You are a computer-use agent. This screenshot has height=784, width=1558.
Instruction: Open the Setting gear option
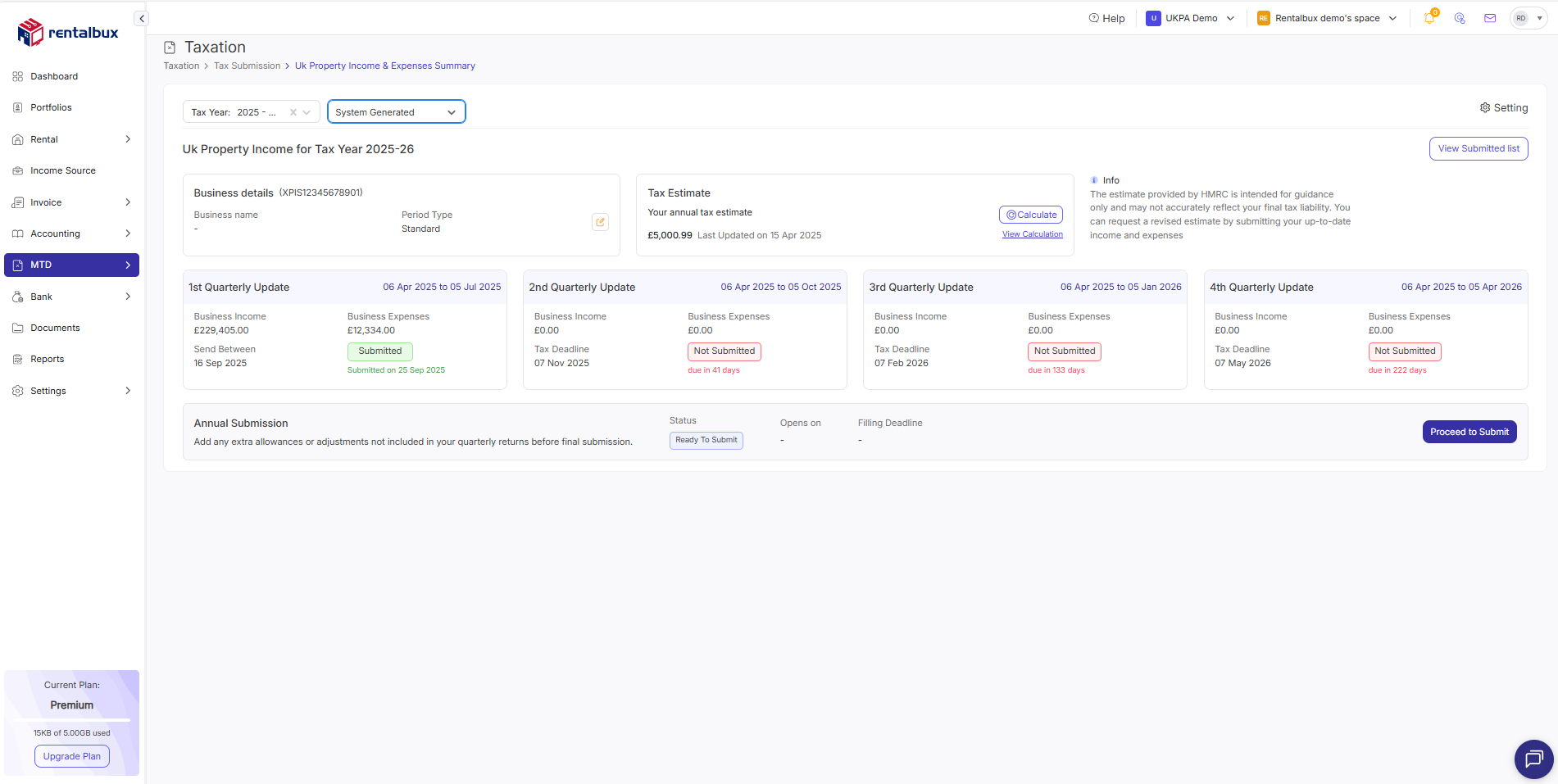click(1504, 108)
